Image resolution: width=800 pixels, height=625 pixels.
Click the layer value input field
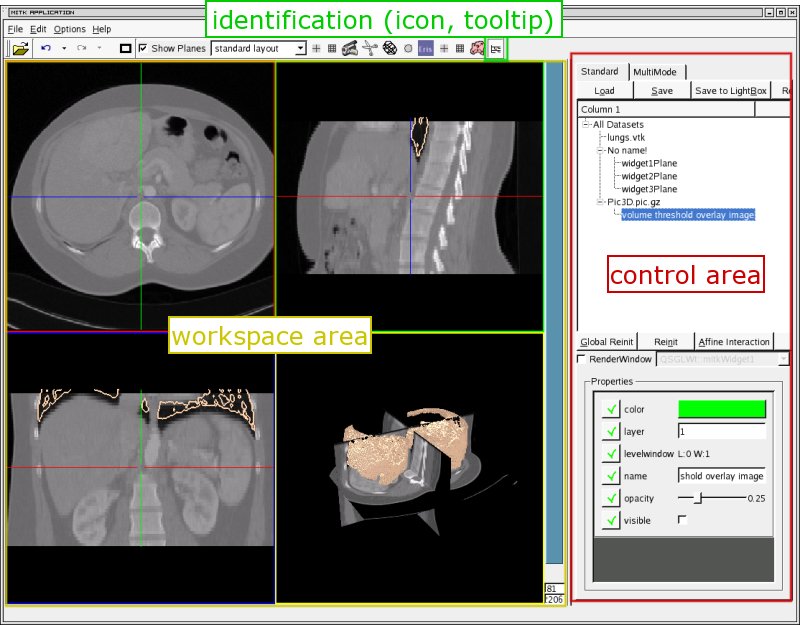point(721,431)
